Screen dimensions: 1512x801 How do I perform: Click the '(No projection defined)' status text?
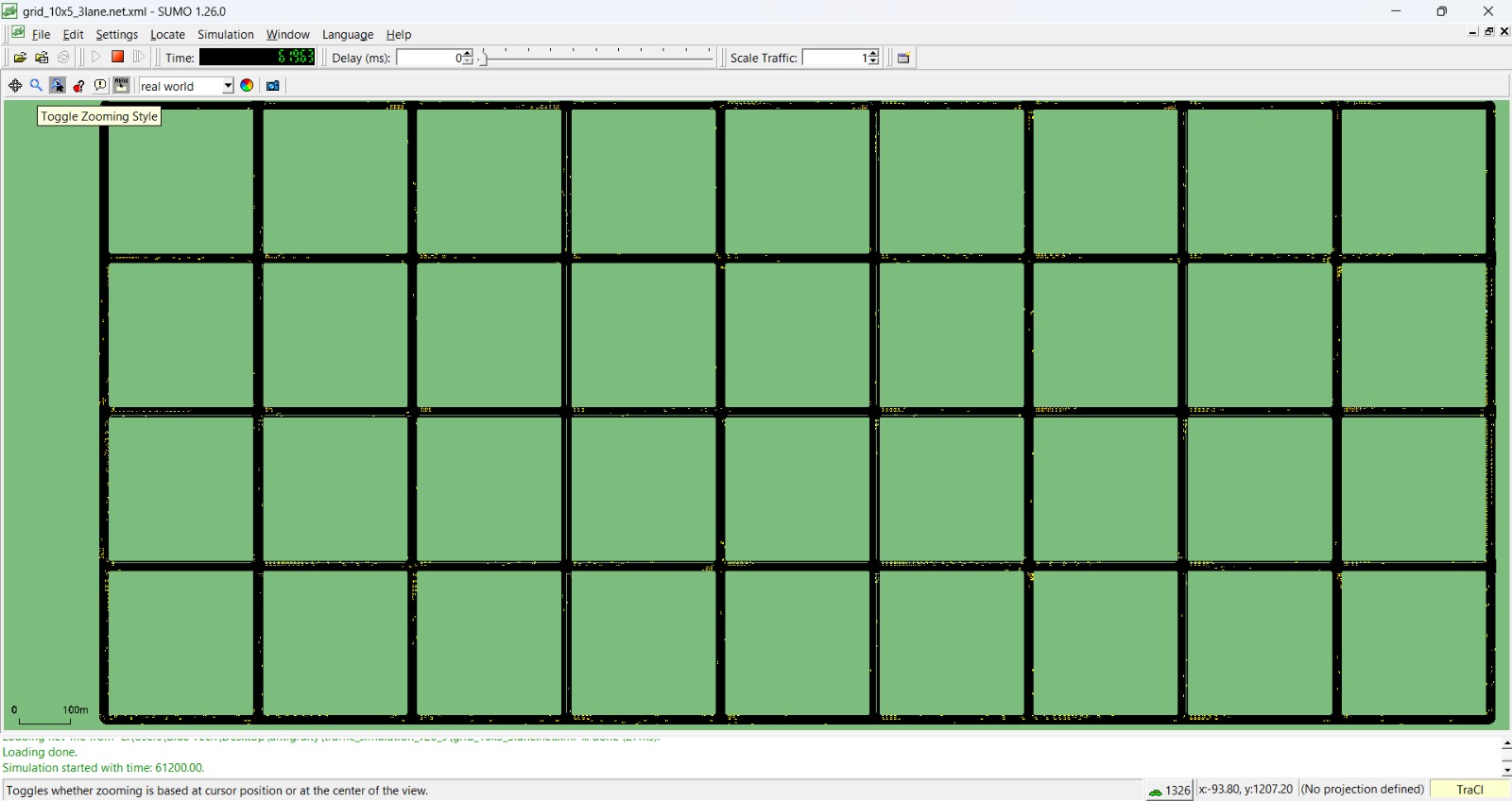point(1362,789)
